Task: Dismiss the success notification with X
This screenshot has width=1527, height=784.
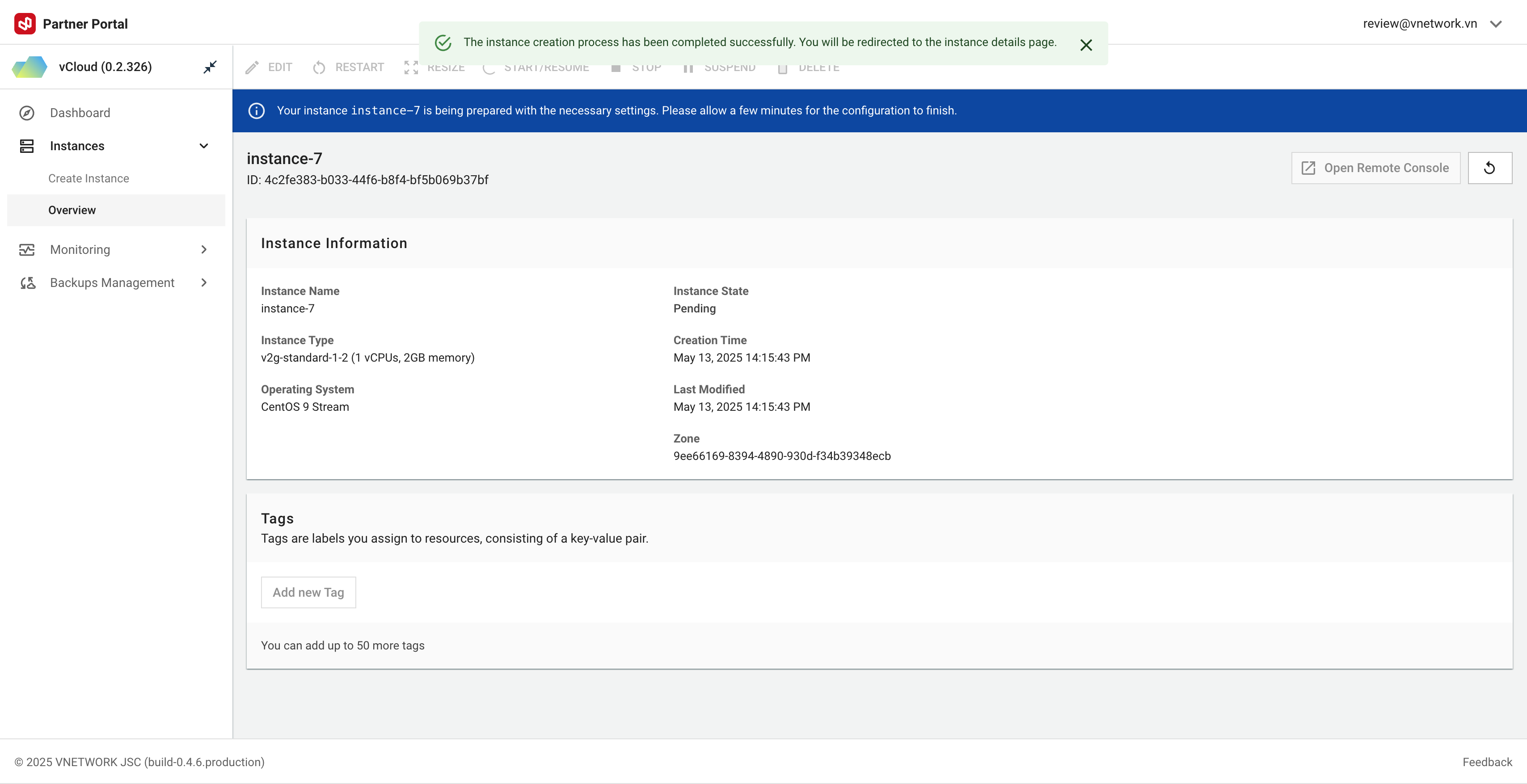Action: pyautogui.click(x=1086, y=45)
